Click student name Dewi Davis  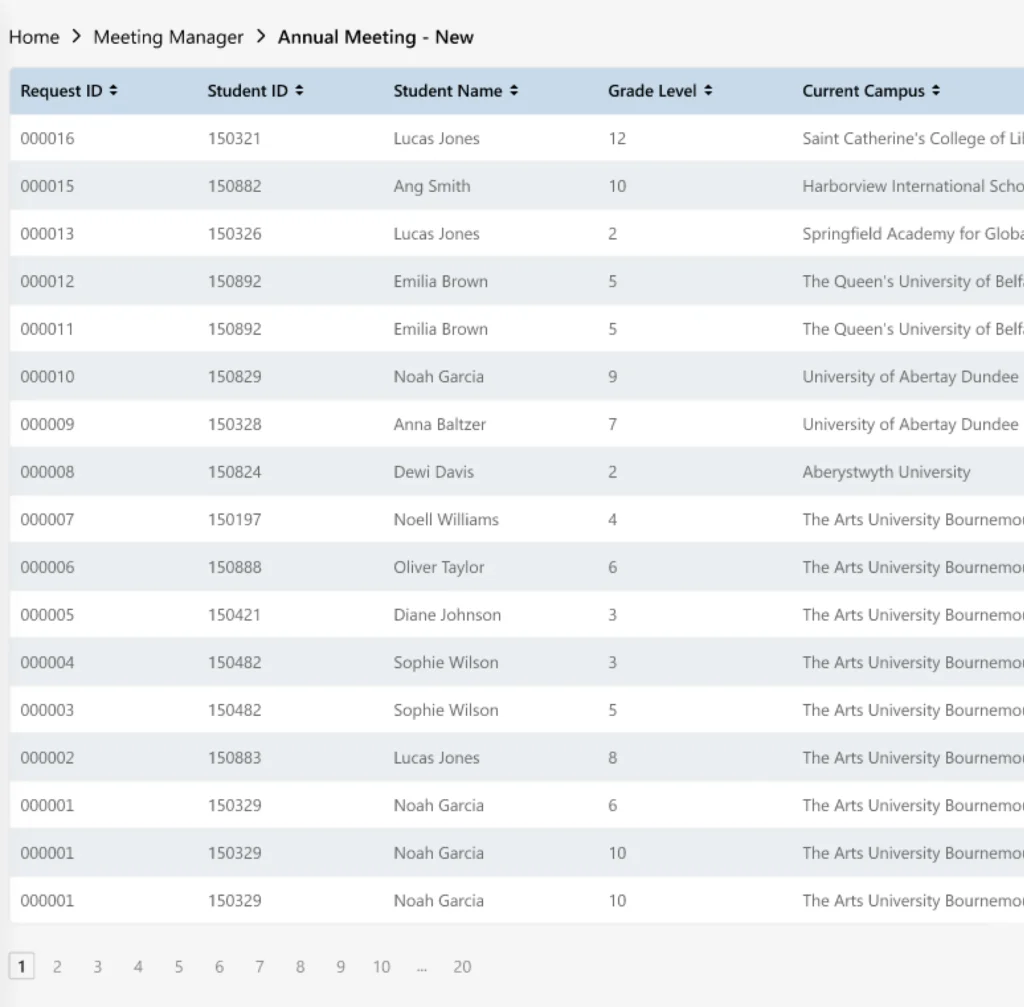point(434,472)
